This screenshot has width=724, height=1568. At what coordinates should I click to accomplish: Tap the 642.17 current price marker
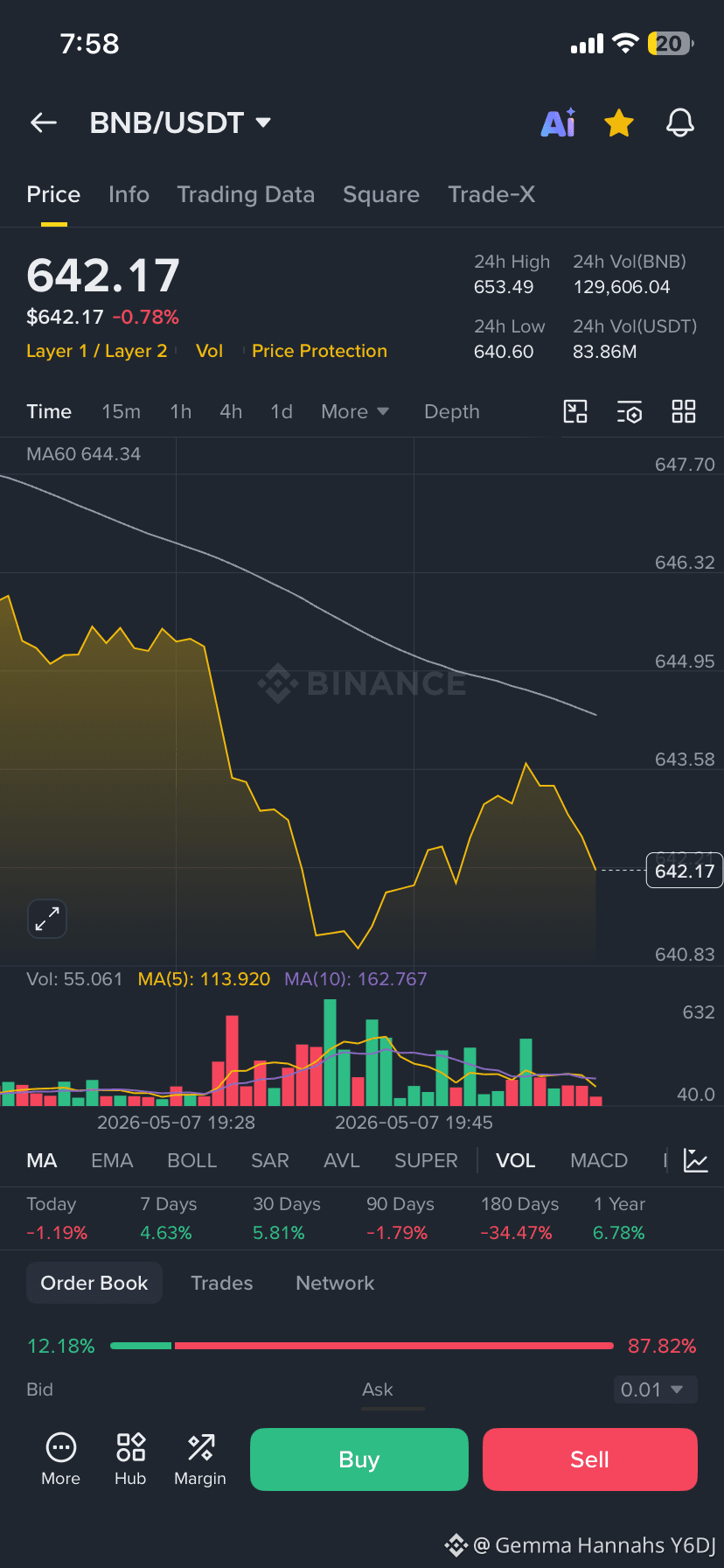684,871
